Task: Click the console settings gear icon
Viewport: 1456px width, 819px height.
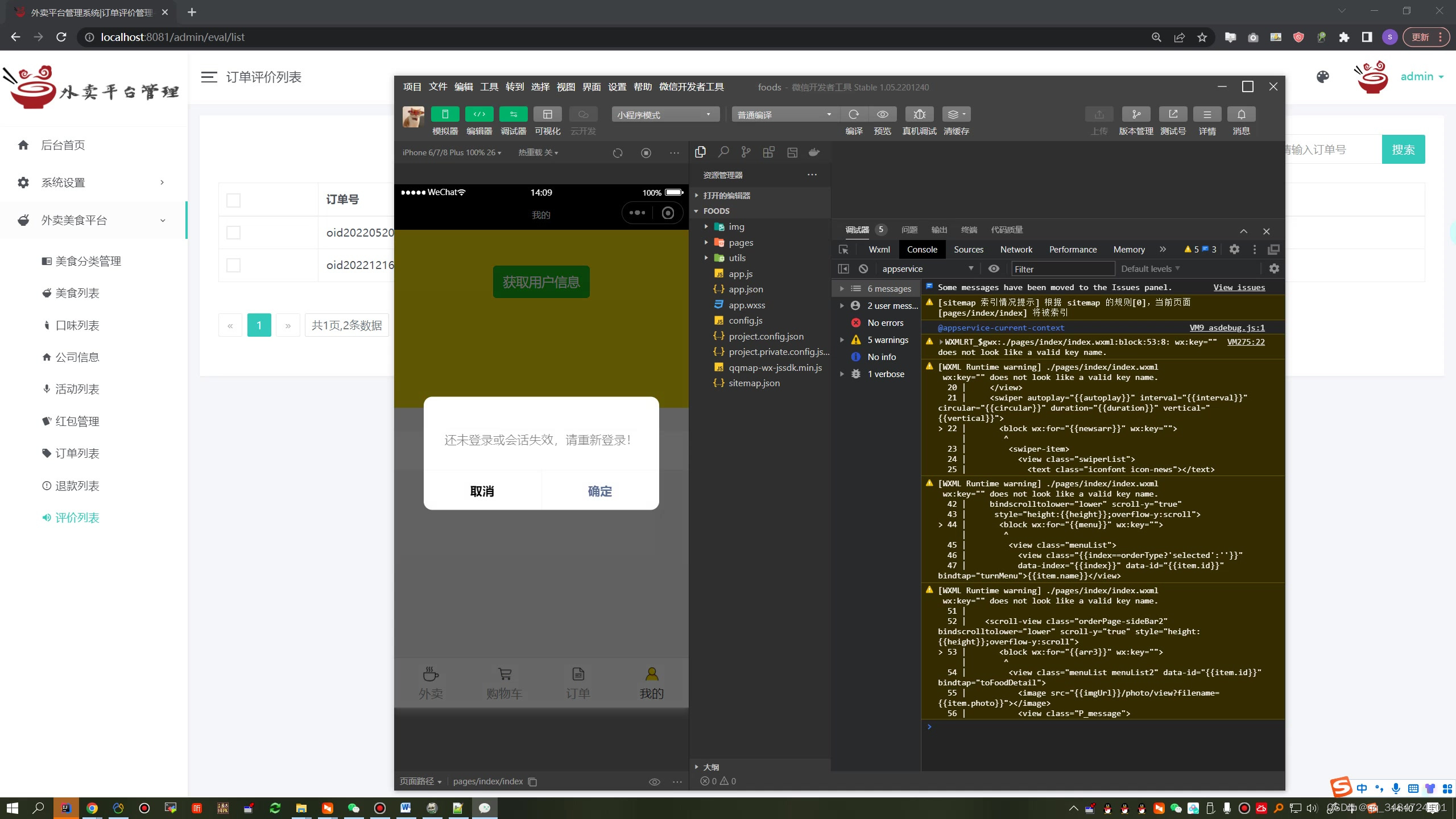Action: (1274, 268)
